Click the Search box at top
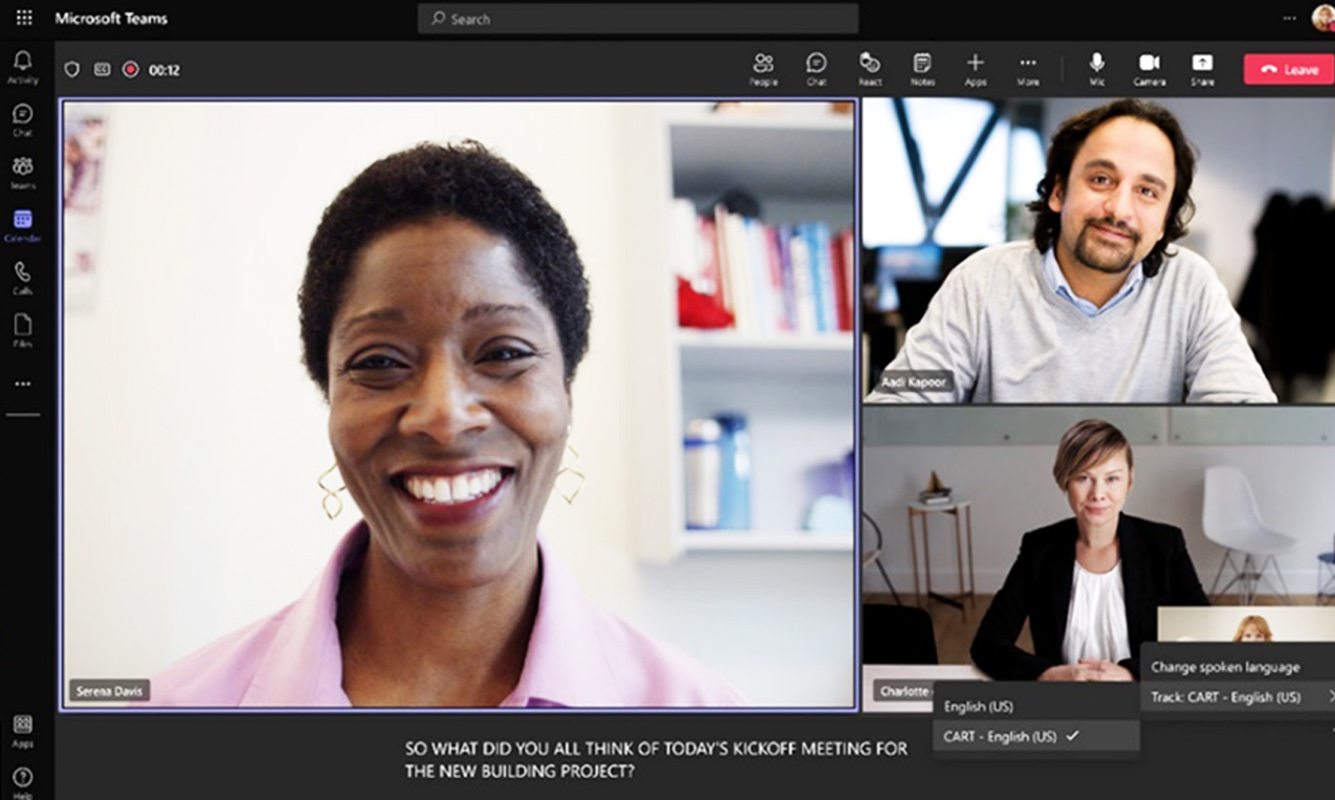Screen dimensions: 1335x800 pos(638,18)
